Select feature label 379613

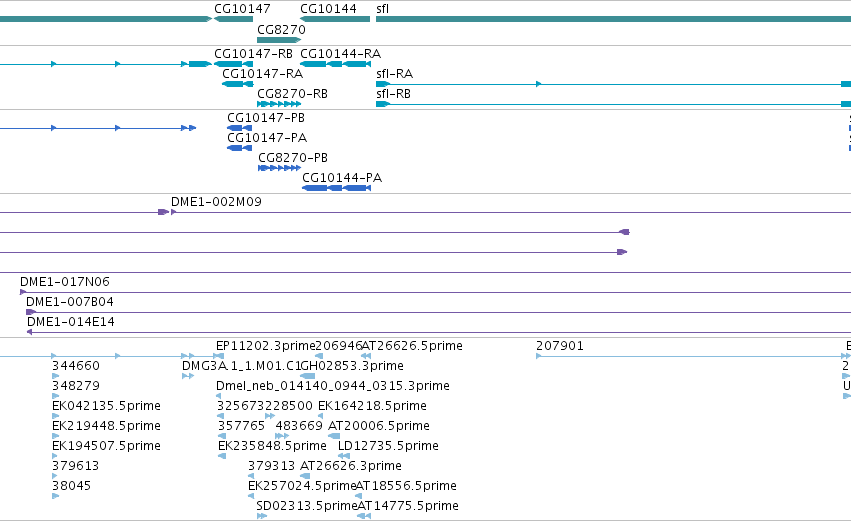[75, 466]
